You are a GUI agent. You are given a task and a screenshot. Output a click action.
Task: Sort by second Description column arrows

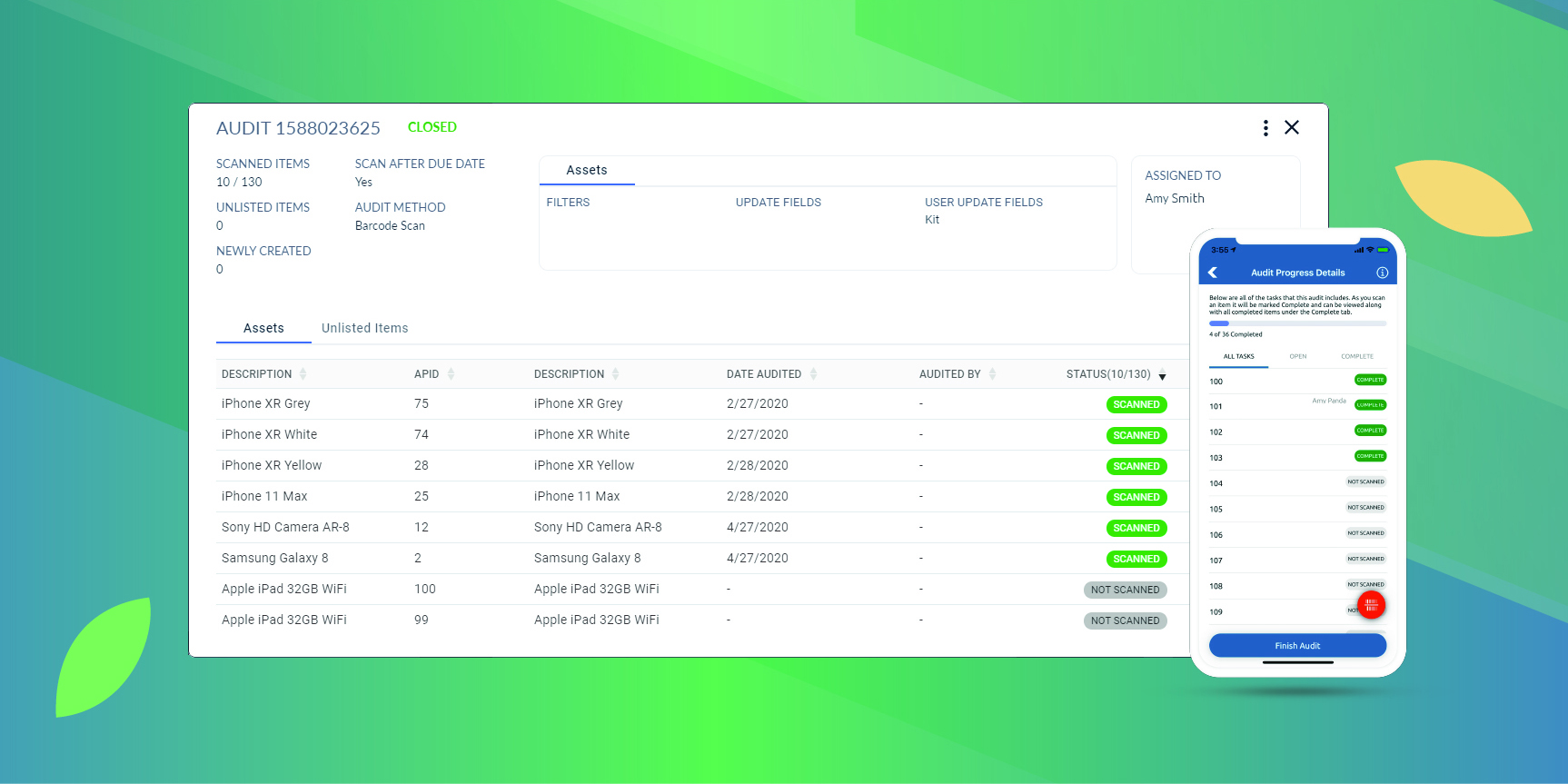615,374
